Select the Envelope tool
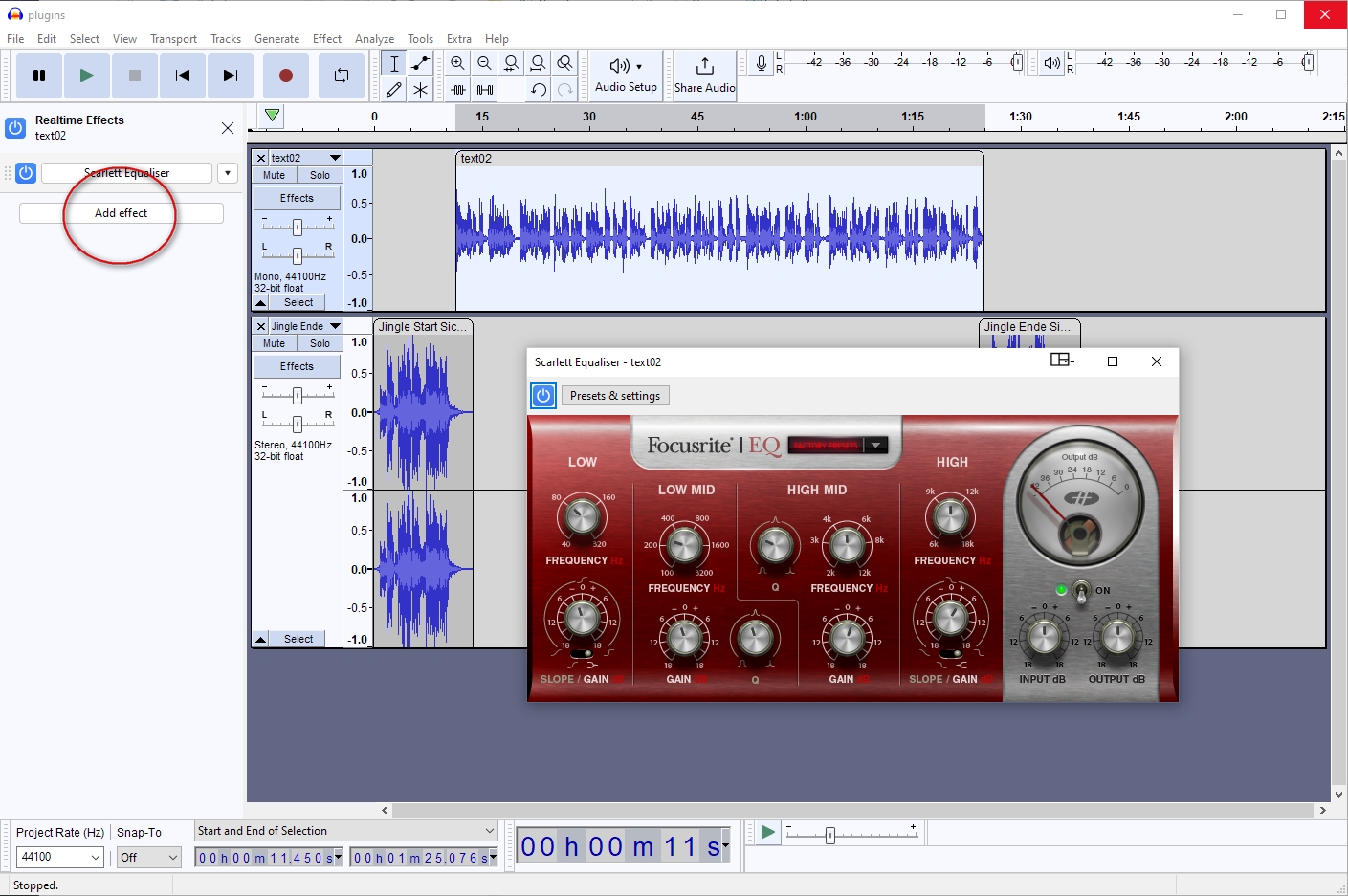The image size is (1348, 896). 420,64
